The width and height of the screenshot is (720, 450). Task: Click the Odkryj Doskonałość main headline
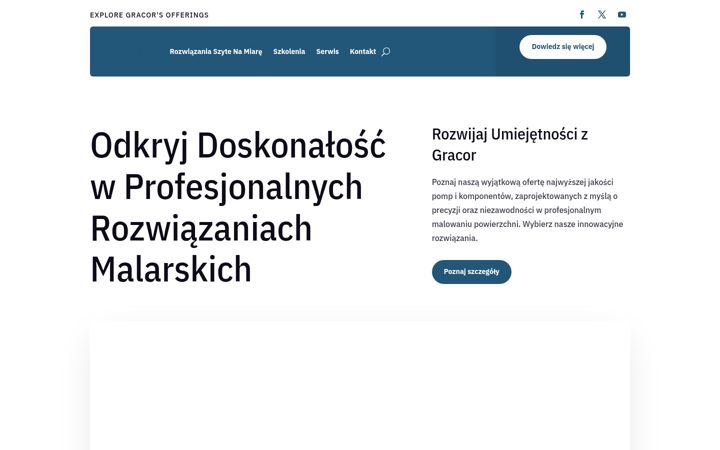coord(238,207)
